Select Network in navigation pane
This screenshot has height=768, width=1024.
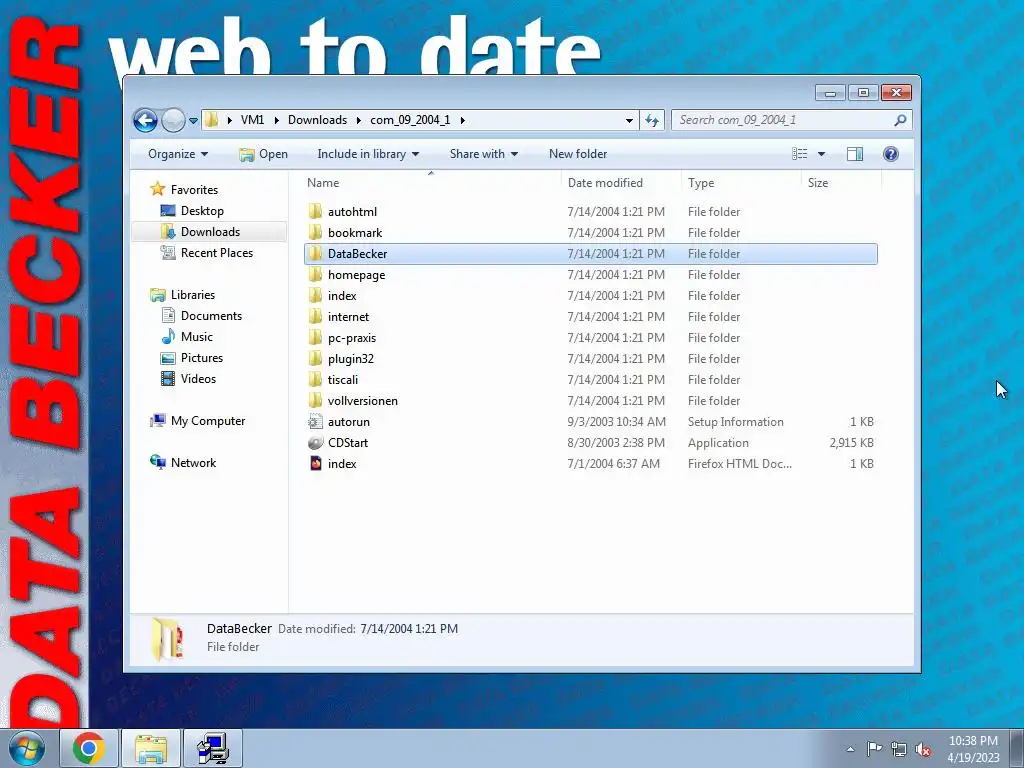(x=193, y=463)
